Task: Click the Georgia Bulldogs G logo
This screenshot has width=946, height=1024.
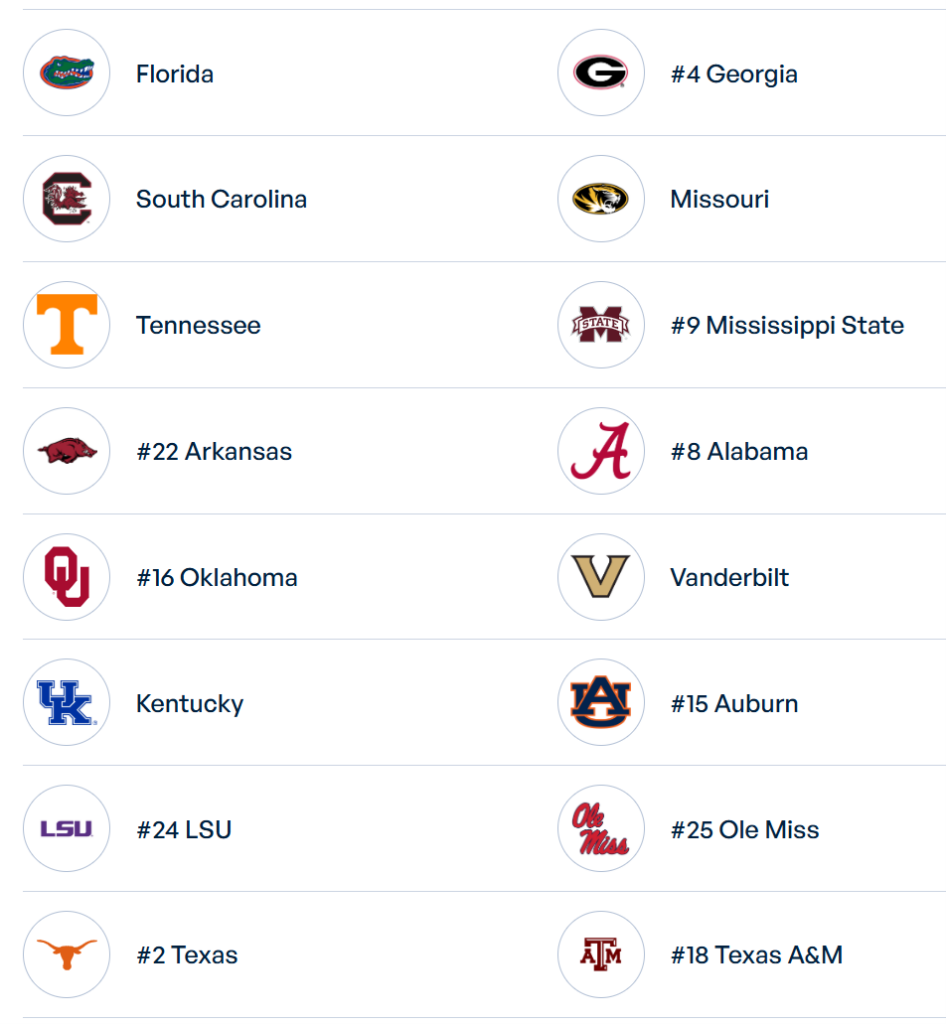Action: click(601, 73)
